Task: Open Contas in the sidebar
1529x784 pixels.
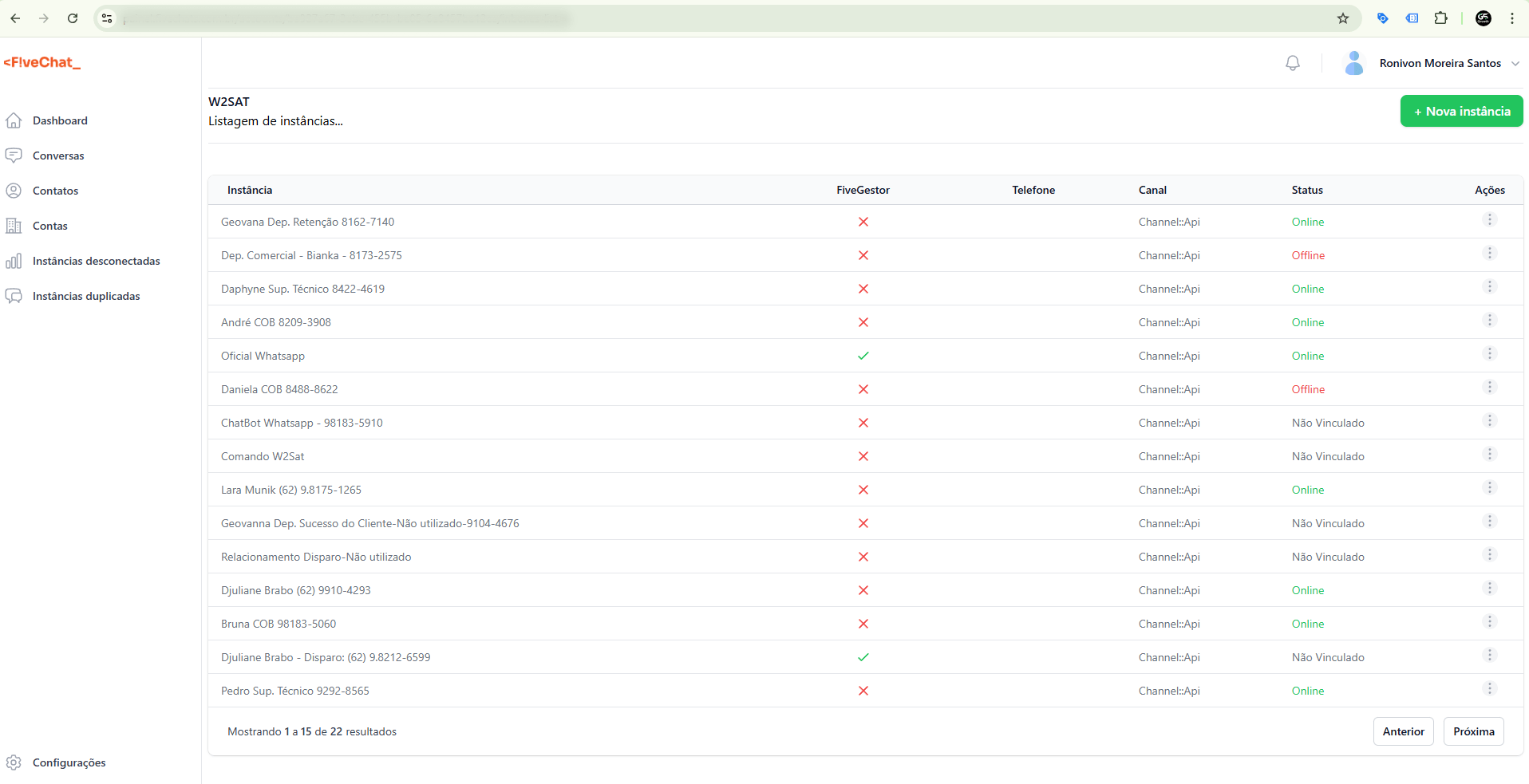Action: [49, 226]
